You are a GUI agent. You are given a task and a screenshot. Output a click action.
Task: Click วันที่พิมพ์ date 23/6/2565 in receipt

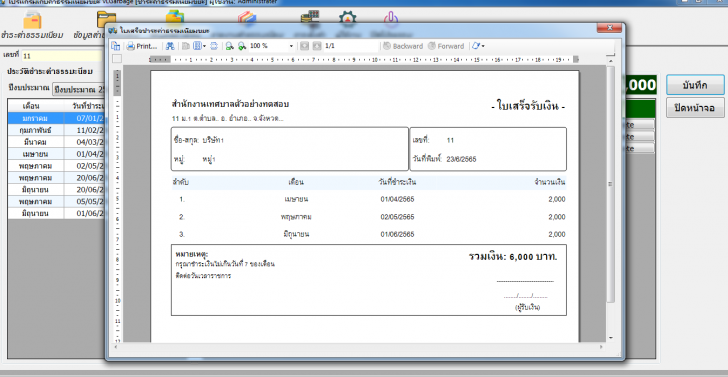click(x=444, y=159)
